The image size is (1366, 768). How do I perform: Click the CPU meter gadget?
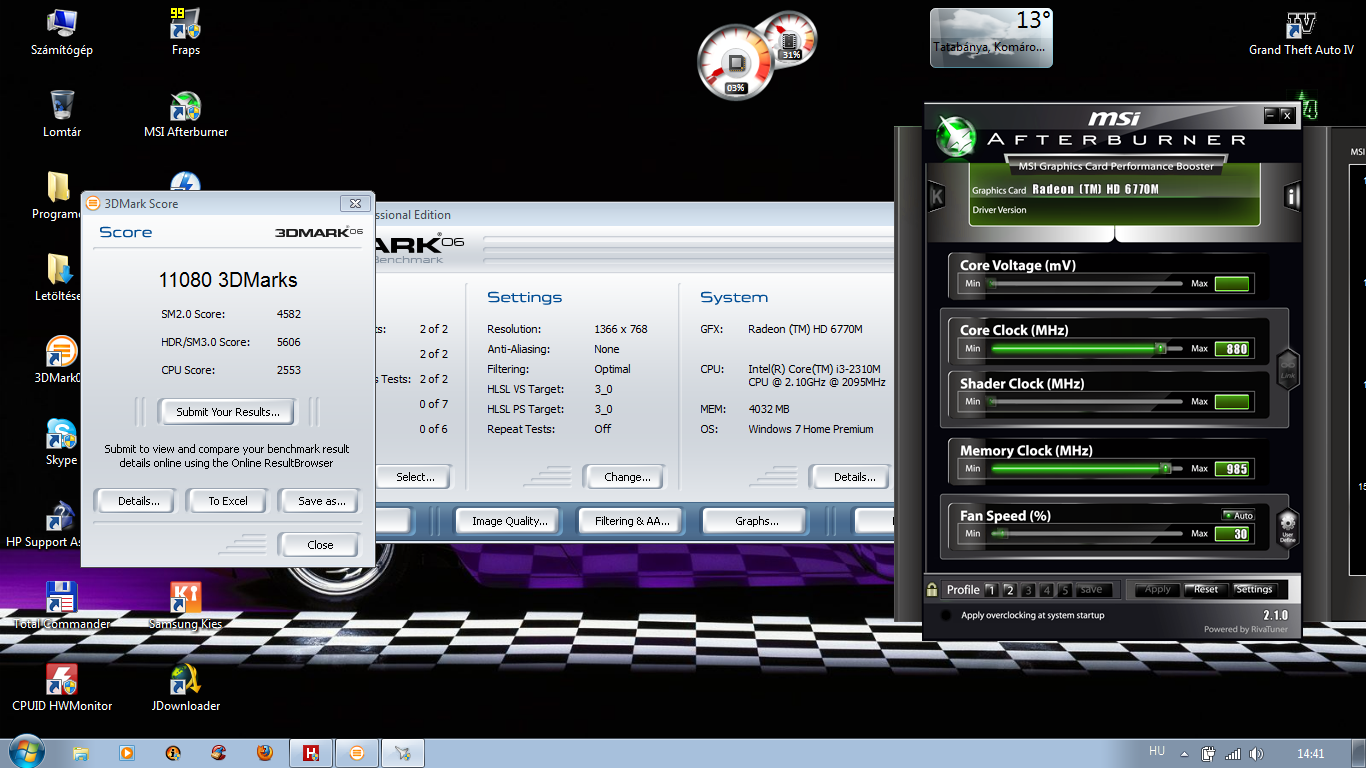(736, 63)
